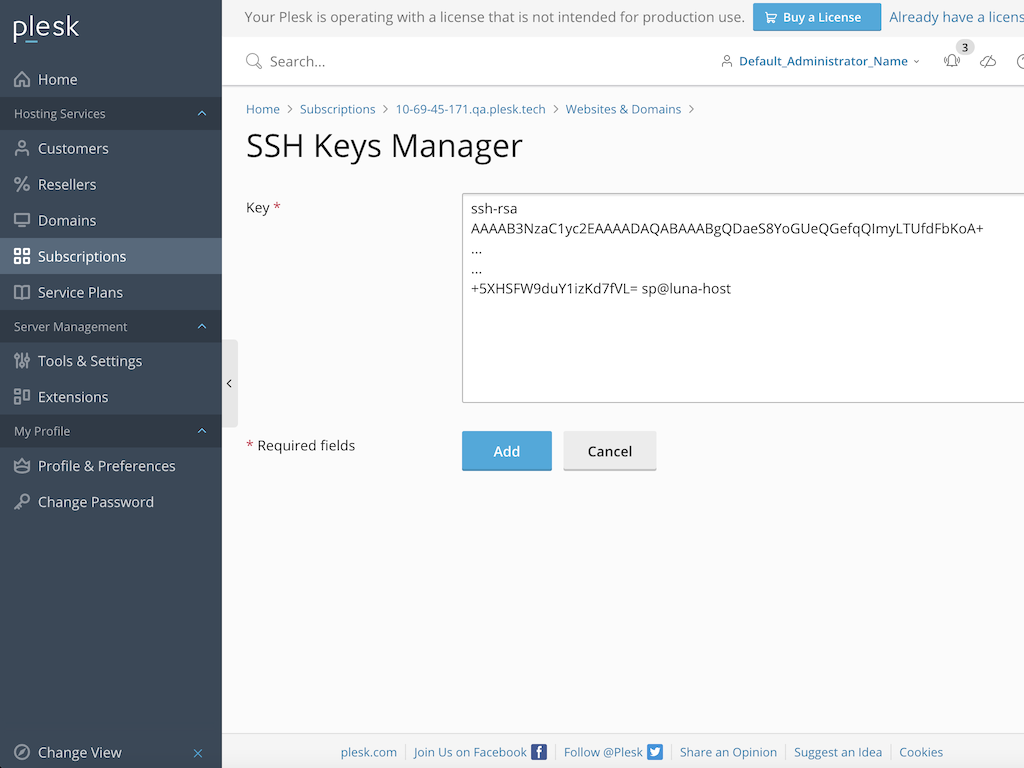Select the Customers icon in the sidebar
Image resolution: width=1024 pixels, height=768 pixels.
tap(22, 148)
